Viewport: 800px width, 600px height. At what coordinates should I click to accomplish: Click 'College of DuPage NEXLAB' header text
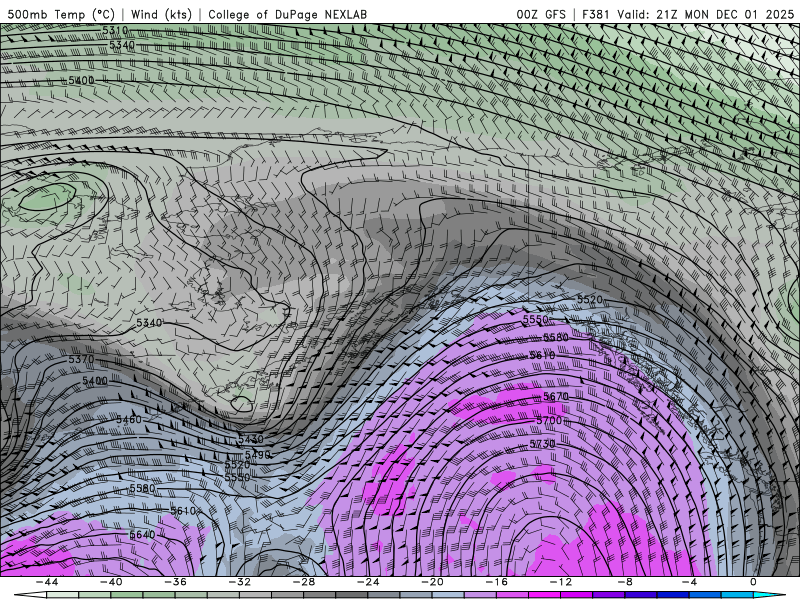[287, 14]
